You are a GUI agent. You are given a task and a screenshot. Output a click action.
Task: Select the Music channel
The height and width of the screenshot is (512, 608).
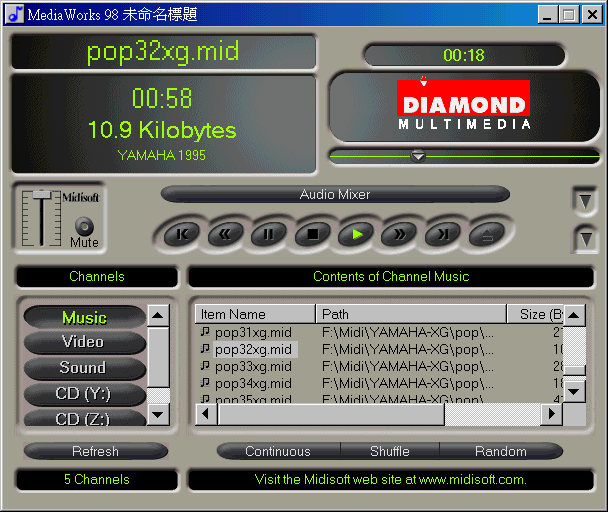tap(85, 317)
